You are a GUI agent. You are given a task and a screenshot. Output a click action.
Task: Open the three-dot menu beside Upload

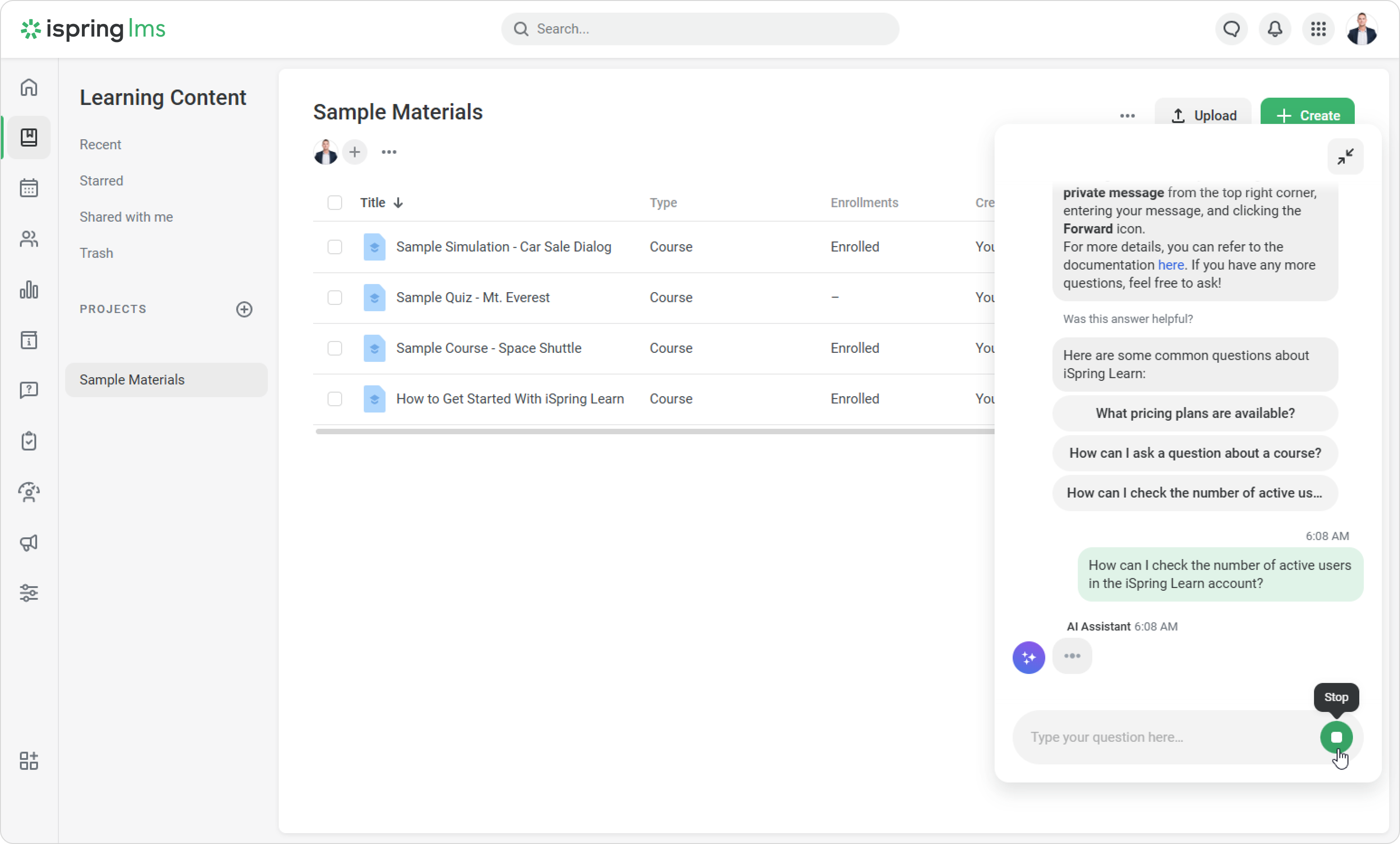[1127, 116]
